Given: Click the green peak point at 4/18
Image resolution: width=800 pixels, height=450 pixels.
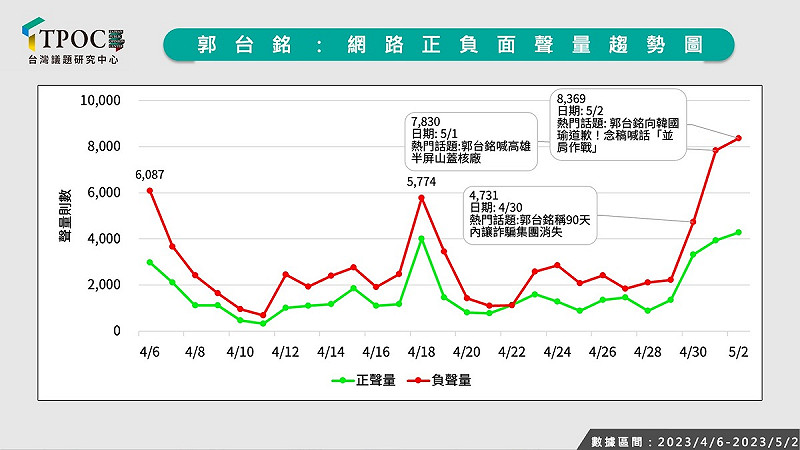Looking at the screenshot, I should (421, 239).
